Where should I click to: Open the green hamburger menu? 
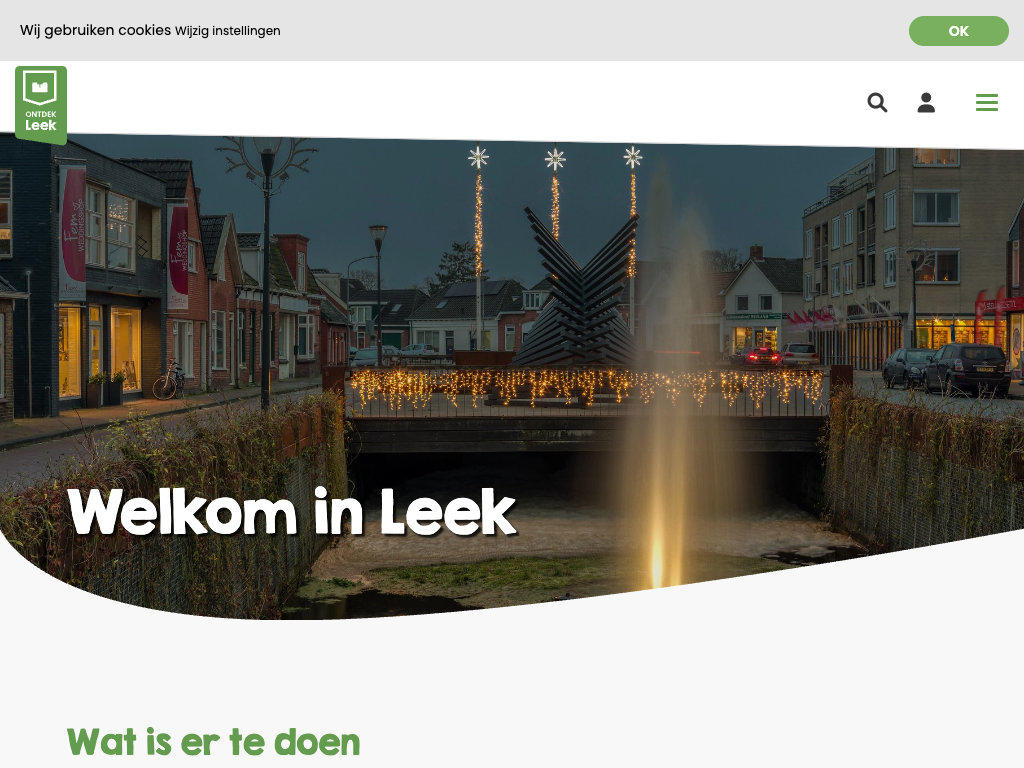(x=987, y=103)
